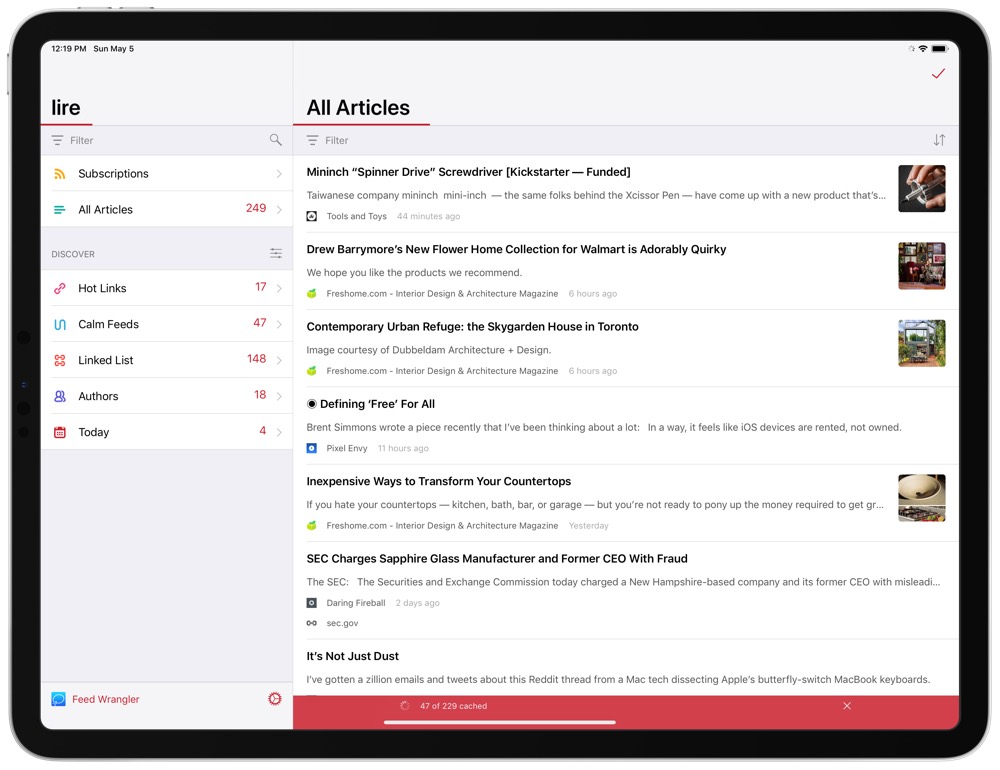Select Calm Feeds in the sidebar
Viewport: 1000px width, 770px height.
point(167,324)
